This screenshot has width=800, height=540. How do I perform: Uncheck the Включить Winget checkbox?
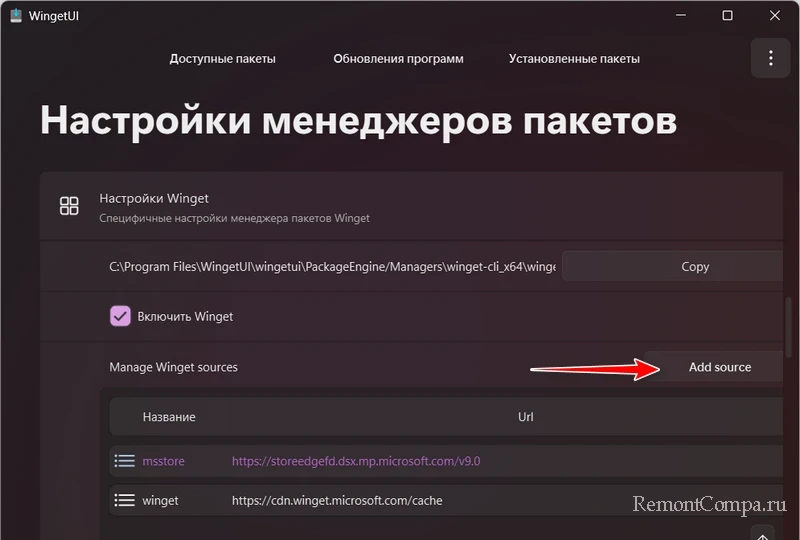point(120,316)
